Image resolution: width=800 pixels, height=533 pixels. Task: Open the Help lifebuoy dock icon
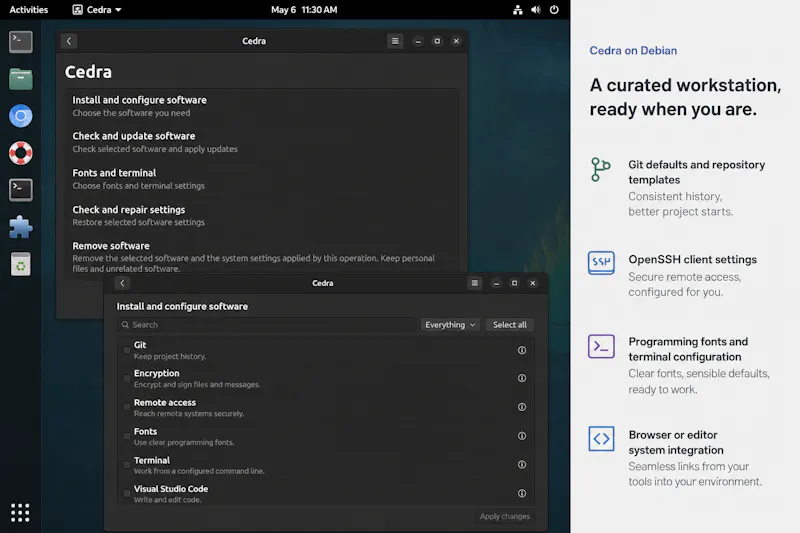[x=20, y=153]
